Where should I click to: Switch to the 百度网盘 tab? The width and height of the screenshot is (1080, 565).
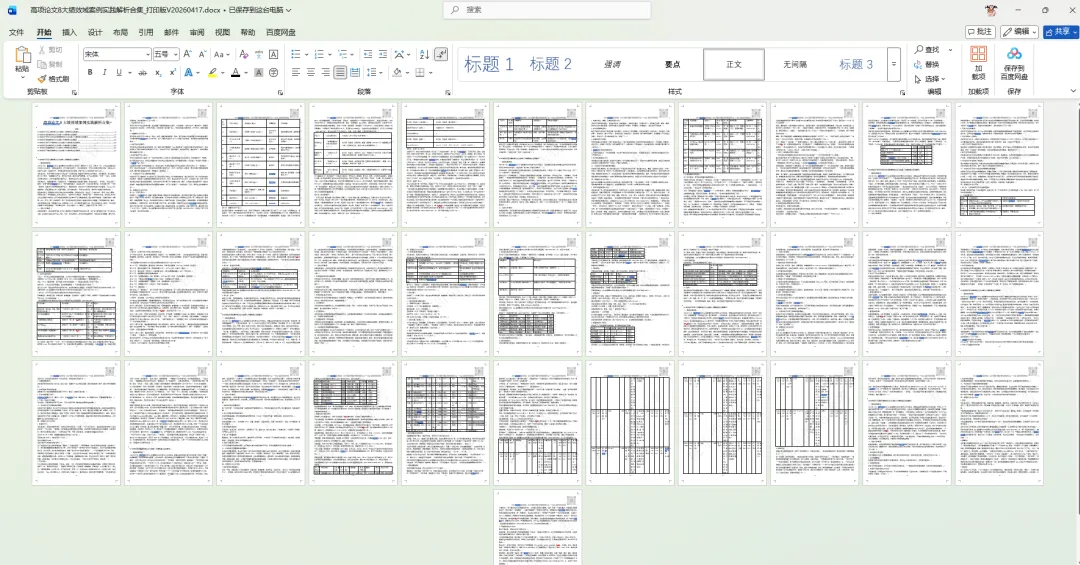pyautogui.click(x=281, y=32)
